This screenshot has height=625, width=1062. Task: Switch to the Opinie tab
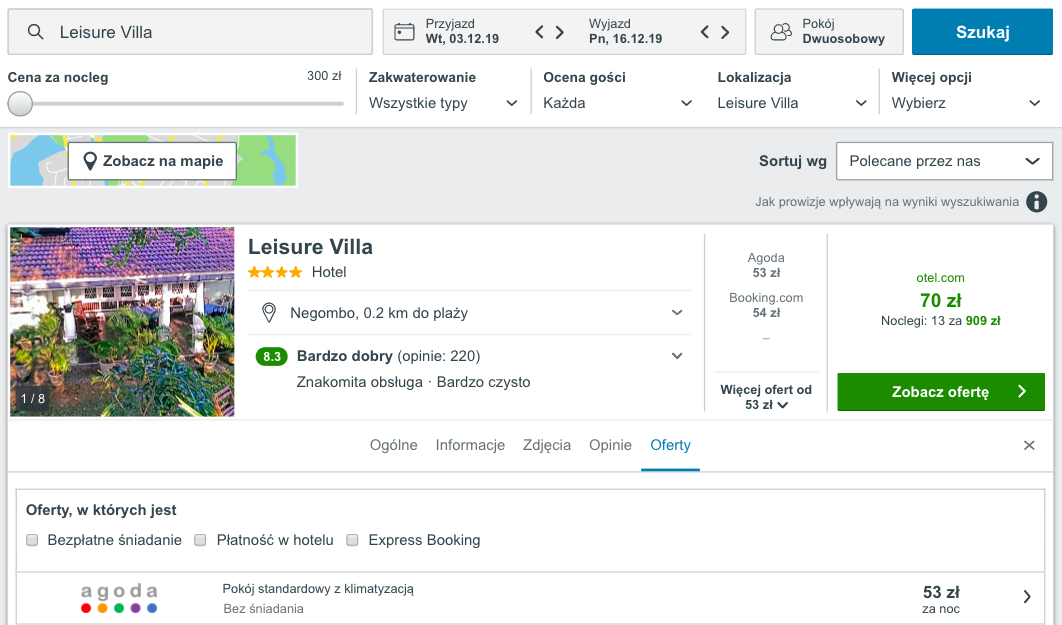point(610,445)
